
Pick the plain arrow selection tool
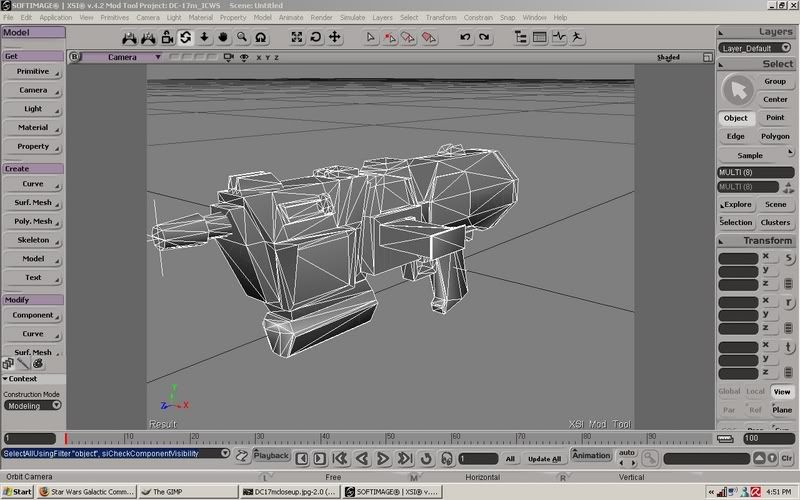pyautogui.click(x=371, y=37)
